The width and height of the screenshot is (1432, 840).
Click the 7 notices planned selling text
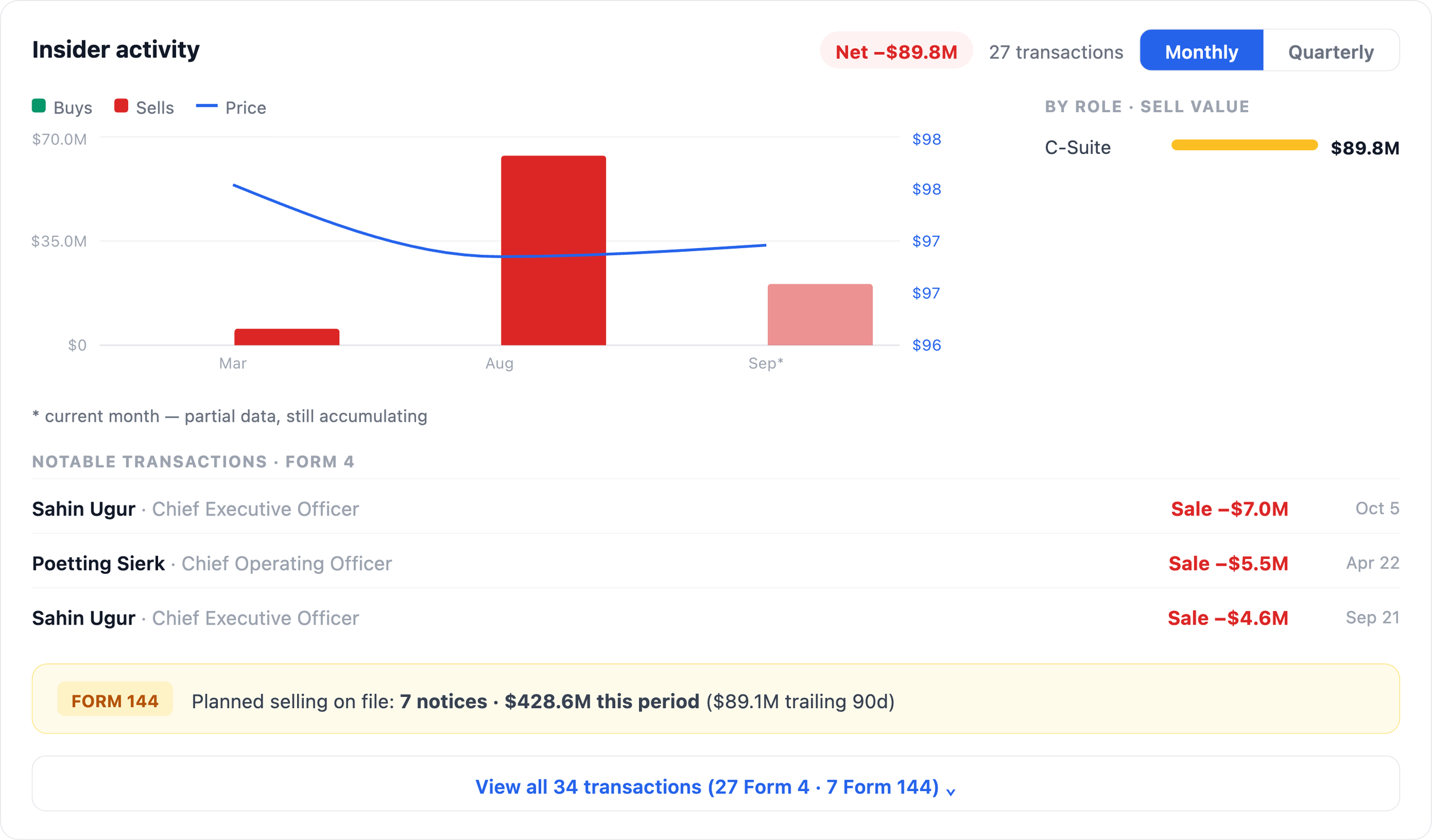tap(443, 701)
